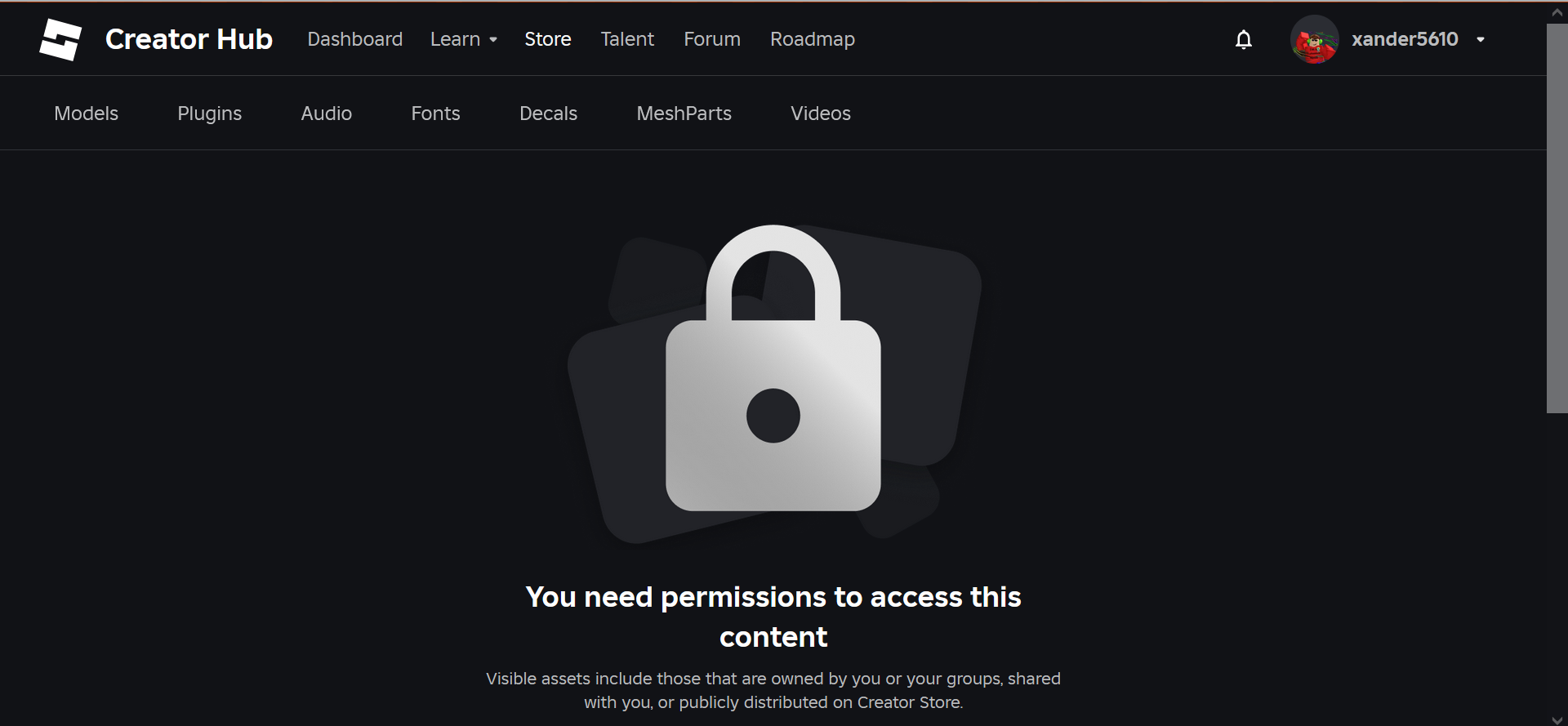Click the xander5610 avatar picture
Image resolution: width=1568 pixels, height=726 pixels.
[x=1314, y=39]
